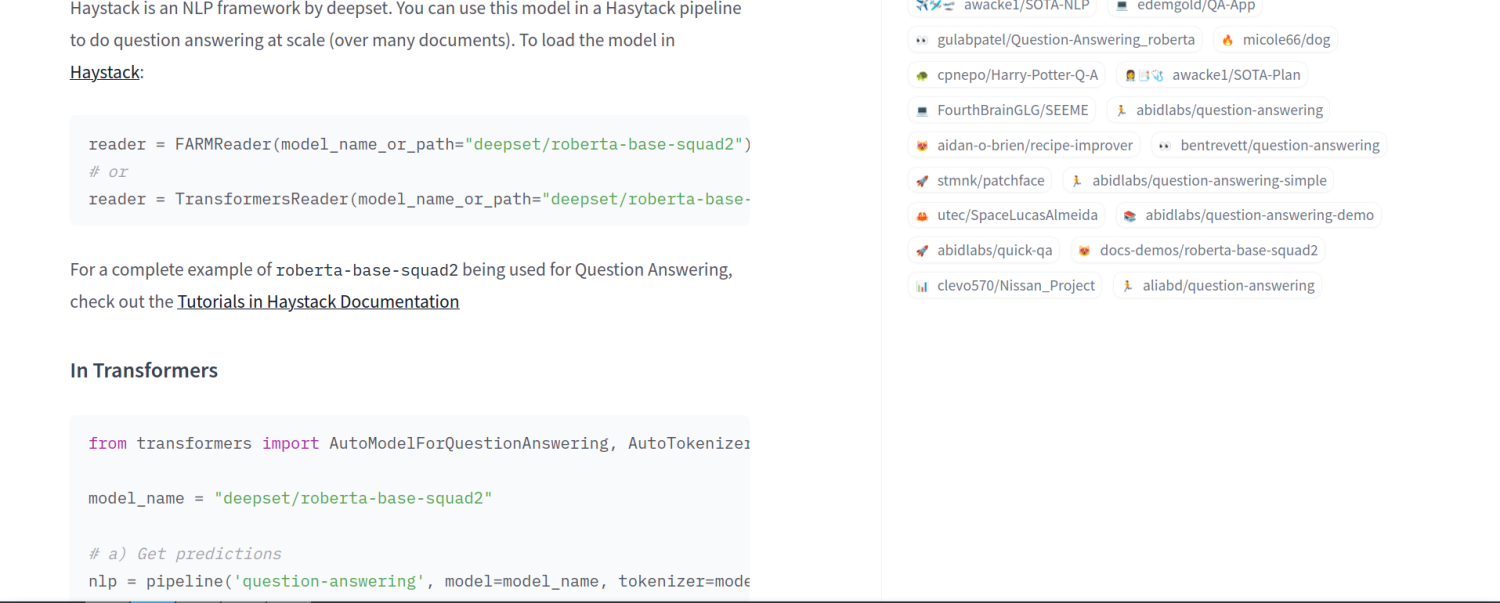The height and width of the screenshot is (603, 1500).
Task: Click the FARMReader code line
Action: (x=419, y=144)
